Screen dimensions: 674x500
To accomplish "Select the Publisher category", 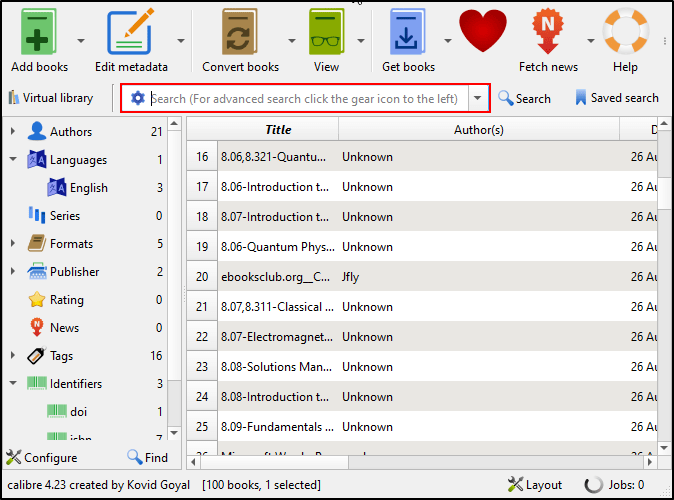I will pos(74,272).
